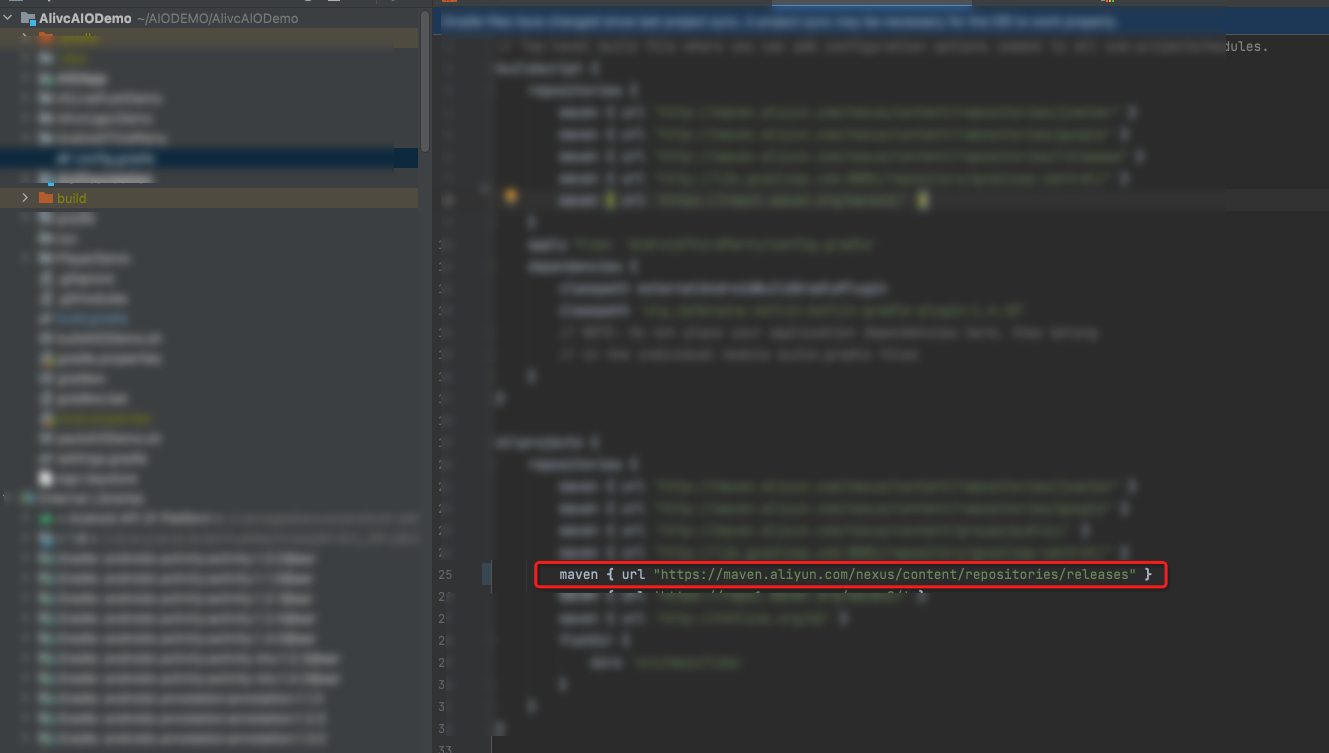Screen dimensions: 1329x753
Task: Select the build folder row
Action: pos(209,198)
